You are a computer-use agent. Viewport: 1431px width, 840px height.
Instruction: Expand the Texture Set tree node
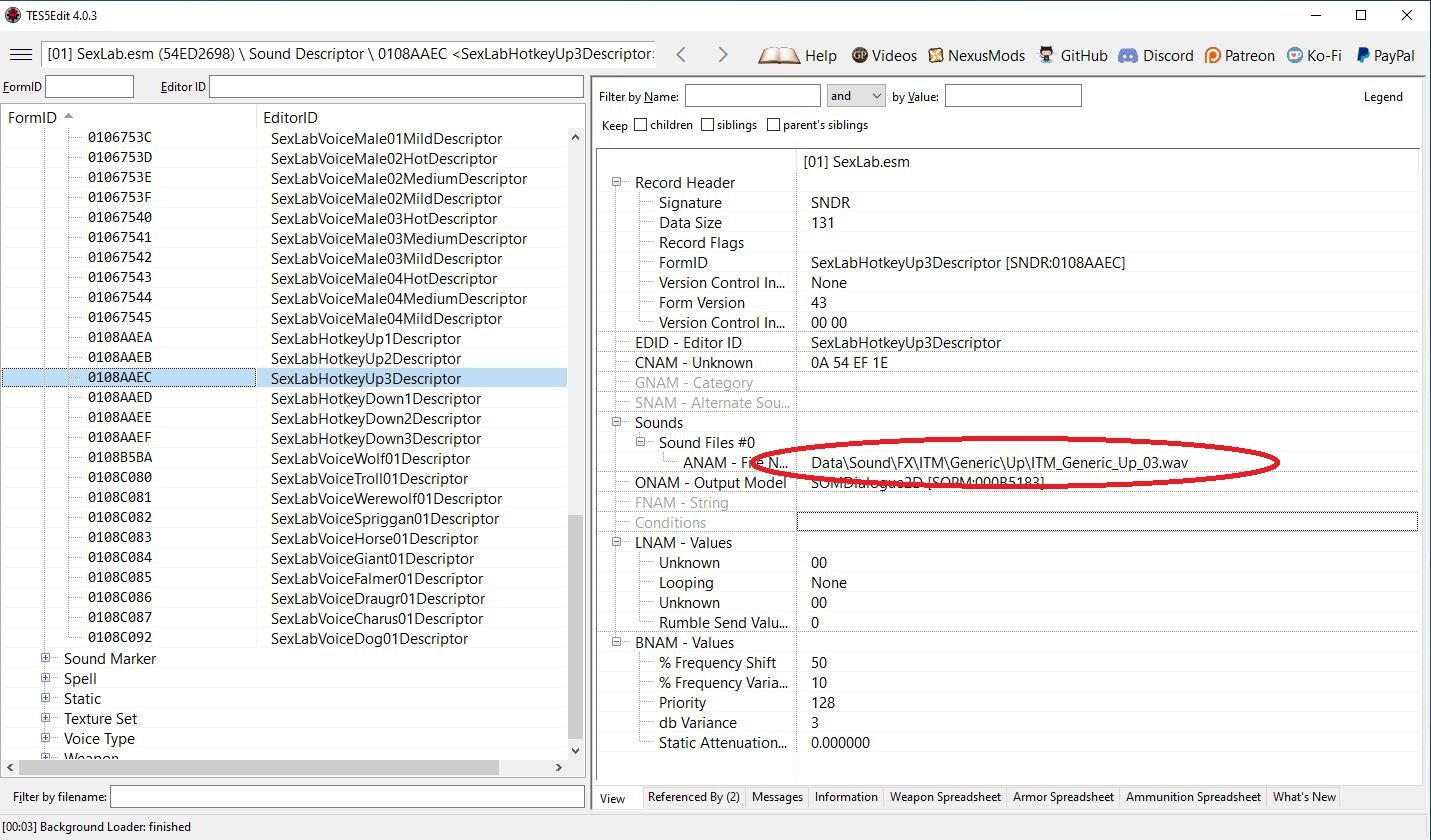[x=45, y=718]
